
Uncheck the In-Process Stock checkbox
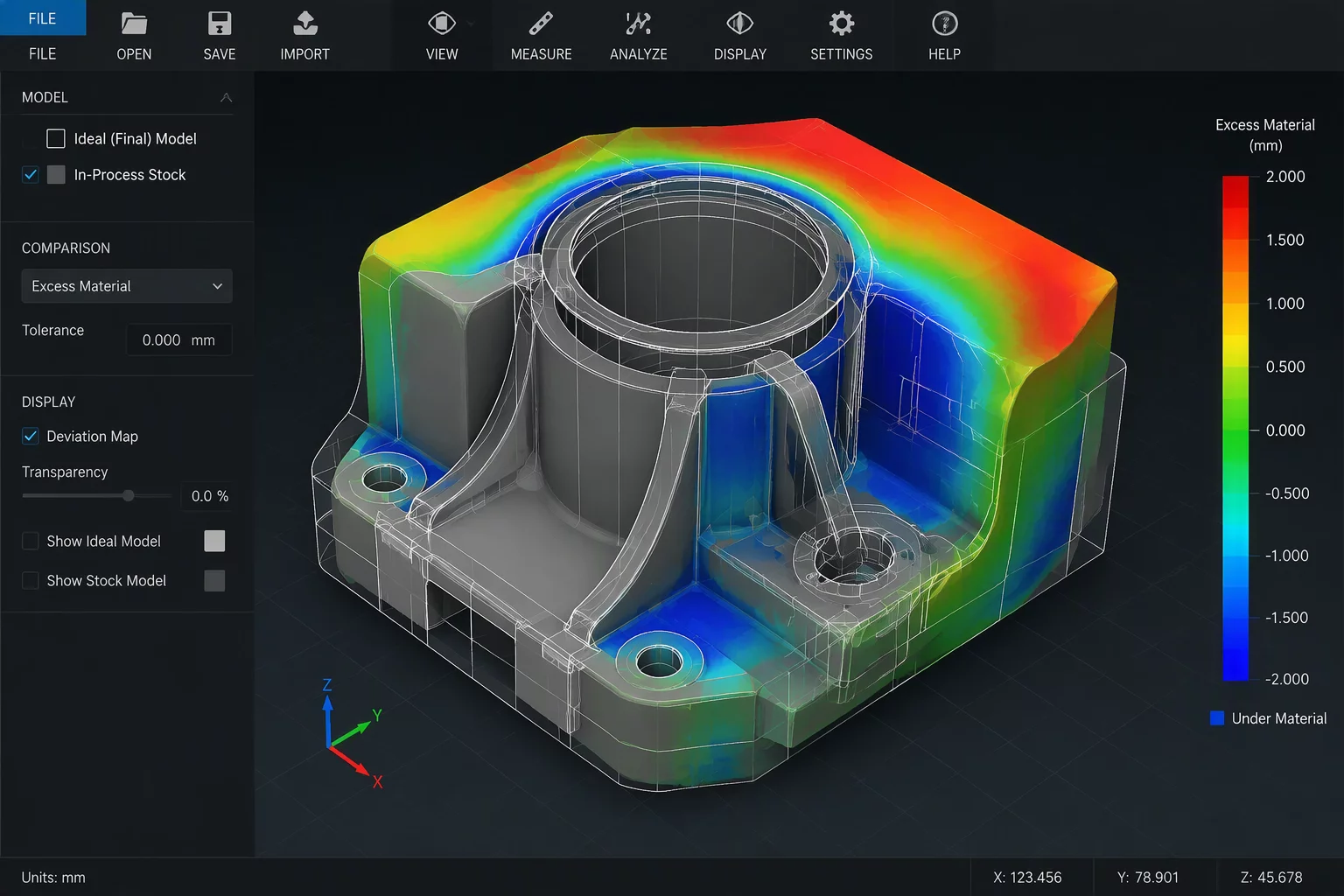(31, 174)
